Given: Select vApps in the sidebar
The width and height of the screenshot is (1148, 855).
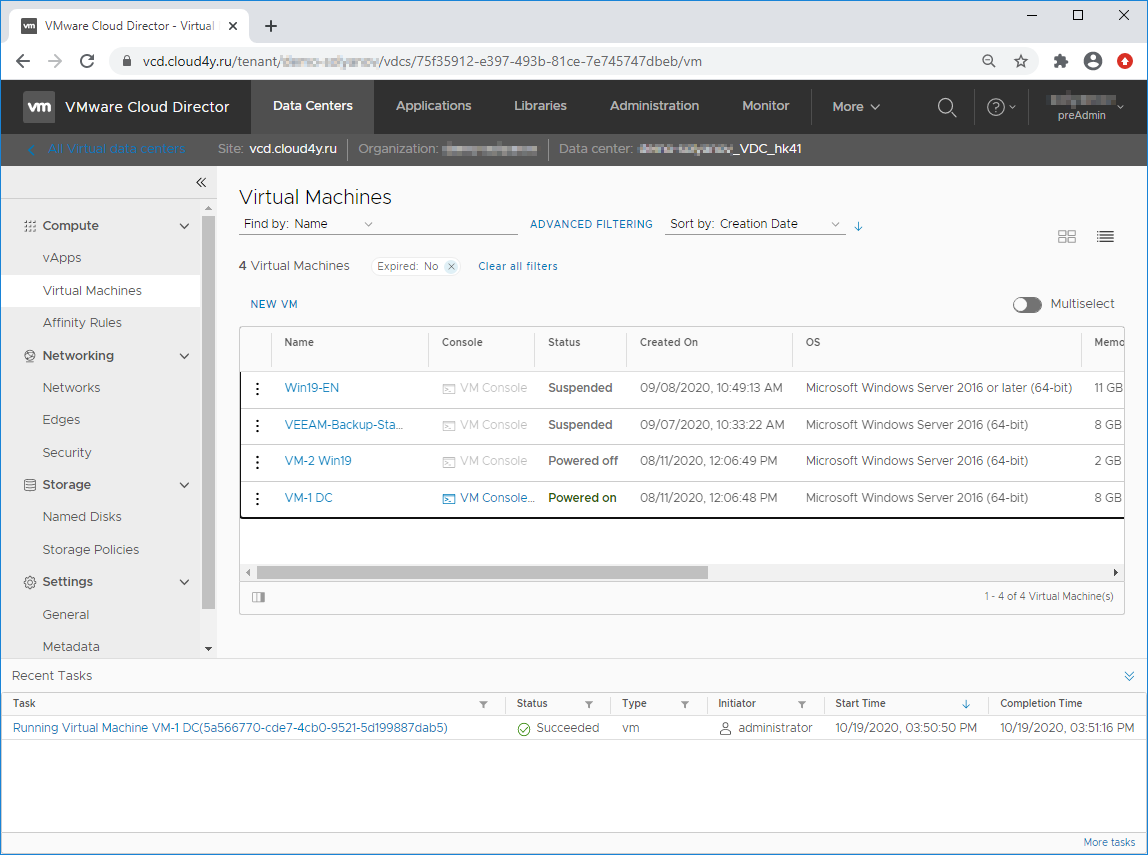Looking at the screenshot, I should [x=62, y=258].
